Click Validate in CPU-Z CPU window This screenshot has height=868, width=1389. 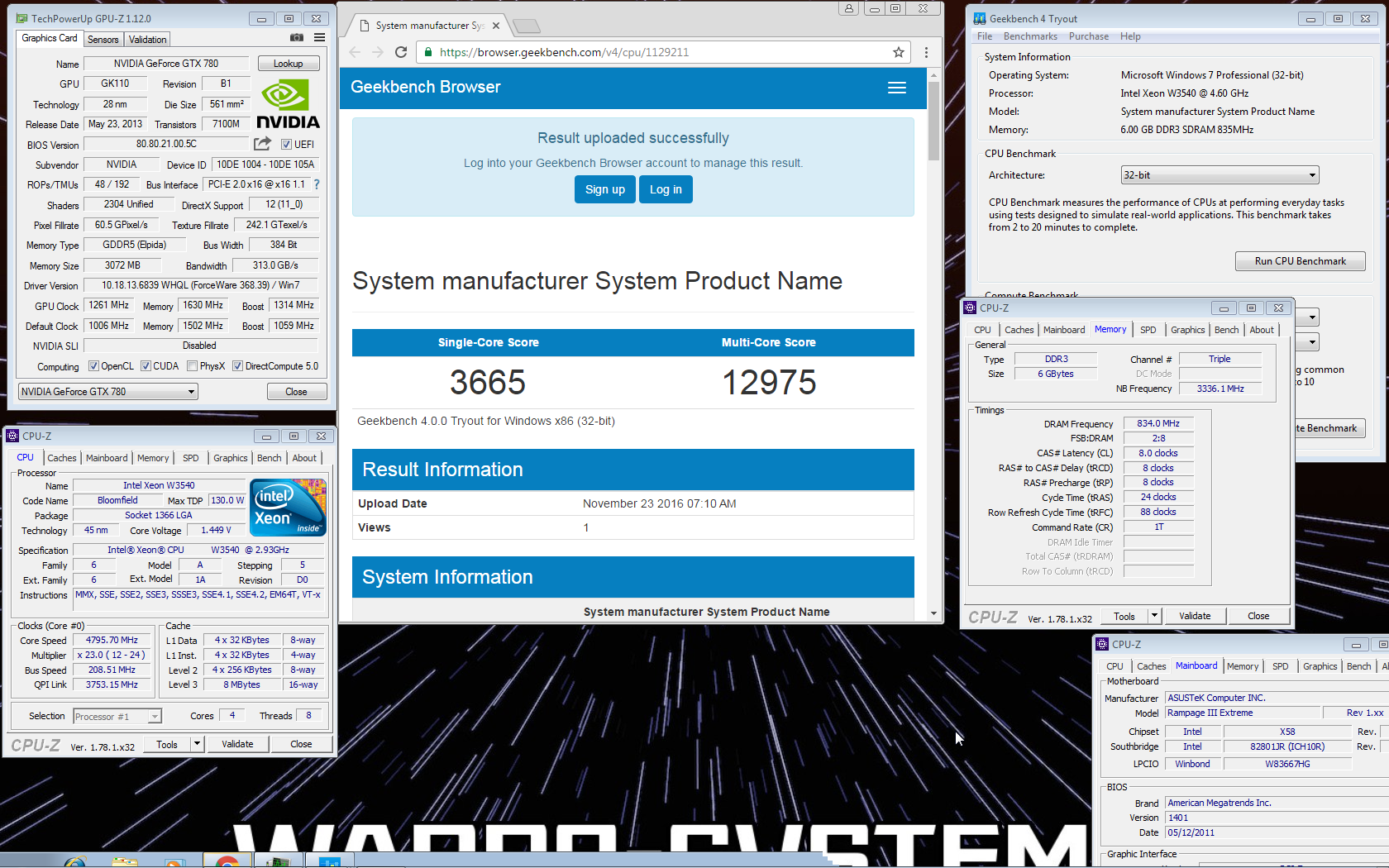(237, 744)
